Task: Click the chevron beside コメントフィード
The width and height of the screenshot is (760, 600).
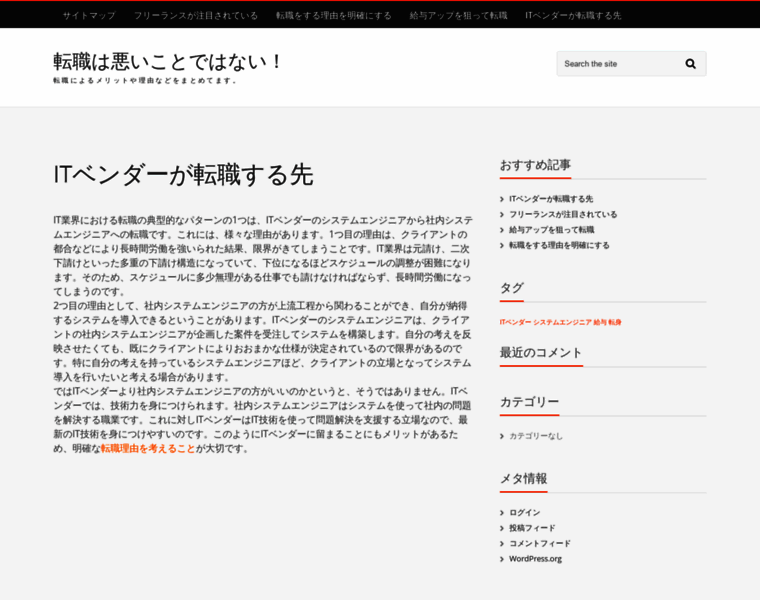Action: (x=502, y=544)
